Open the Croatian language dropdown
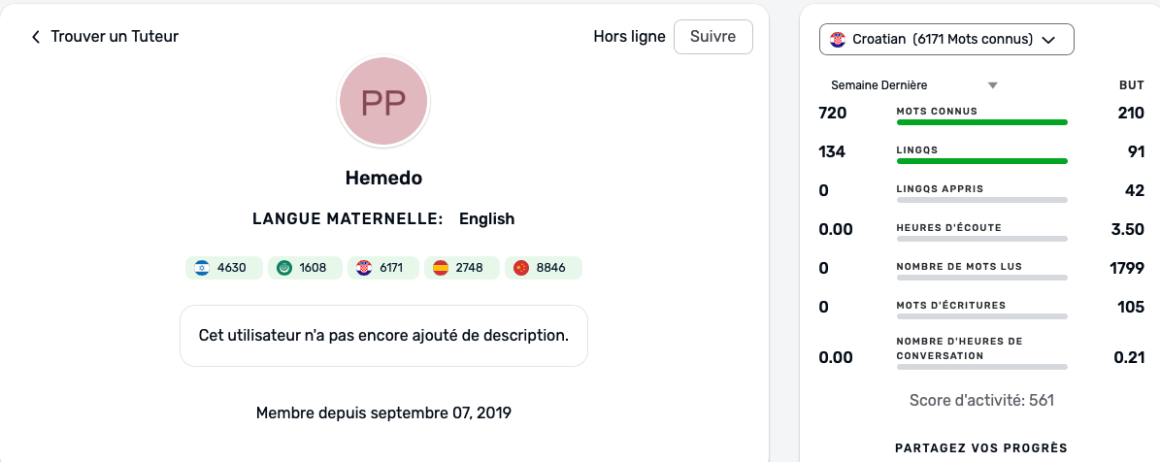Image resolution: width=1160 pixels, height=462 pixels. tap(946, 40)
